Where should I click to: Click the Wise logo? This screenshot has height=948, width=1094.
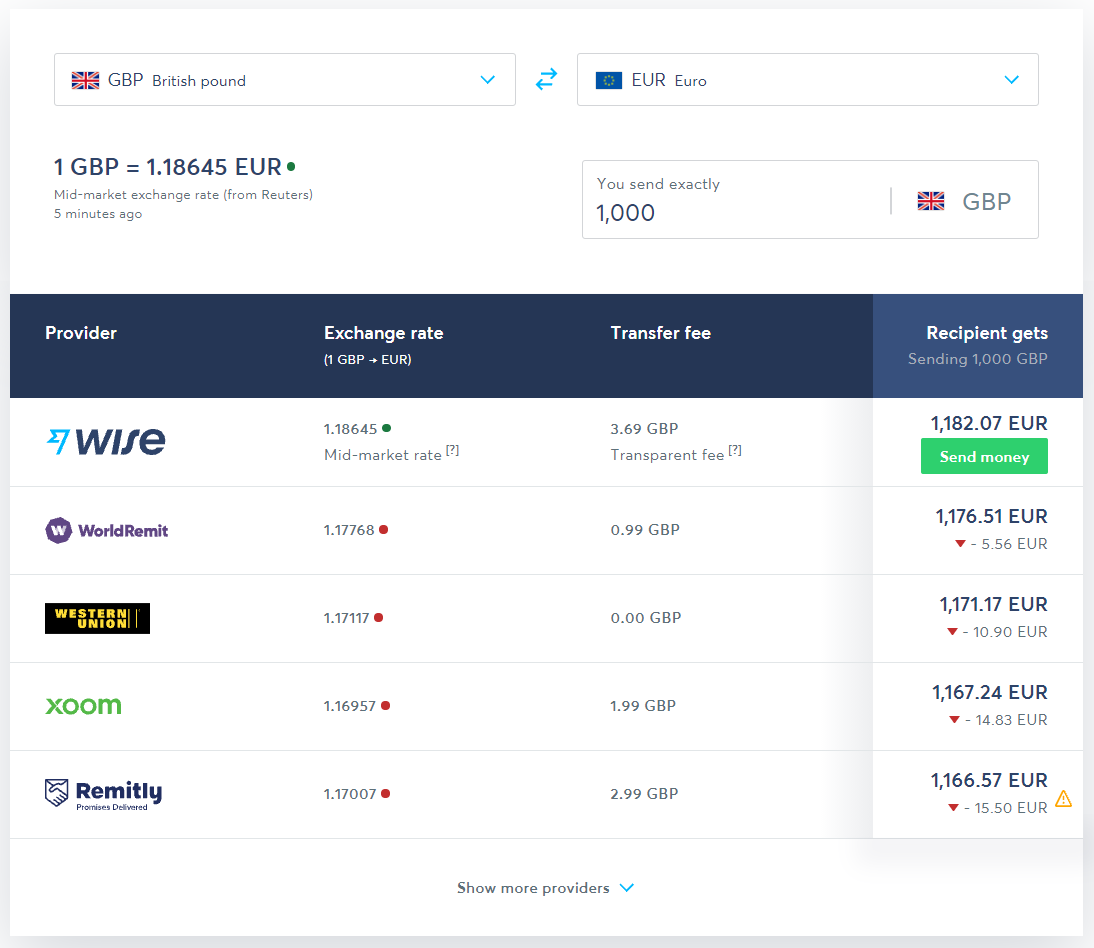pos(106,441)
